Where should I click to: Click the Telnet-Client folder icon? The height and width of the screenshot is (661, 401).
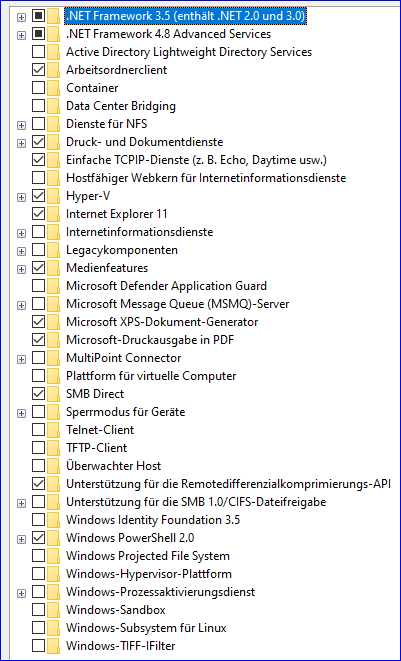click(x=53, y=430)
